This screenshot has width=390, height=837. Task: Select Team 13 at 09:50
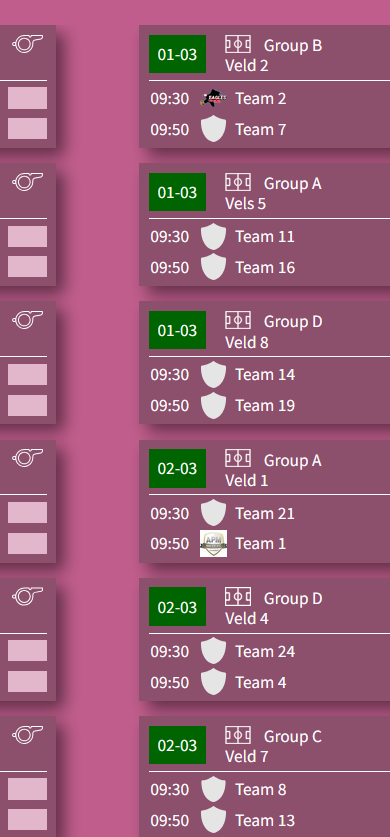click(265, 820)
